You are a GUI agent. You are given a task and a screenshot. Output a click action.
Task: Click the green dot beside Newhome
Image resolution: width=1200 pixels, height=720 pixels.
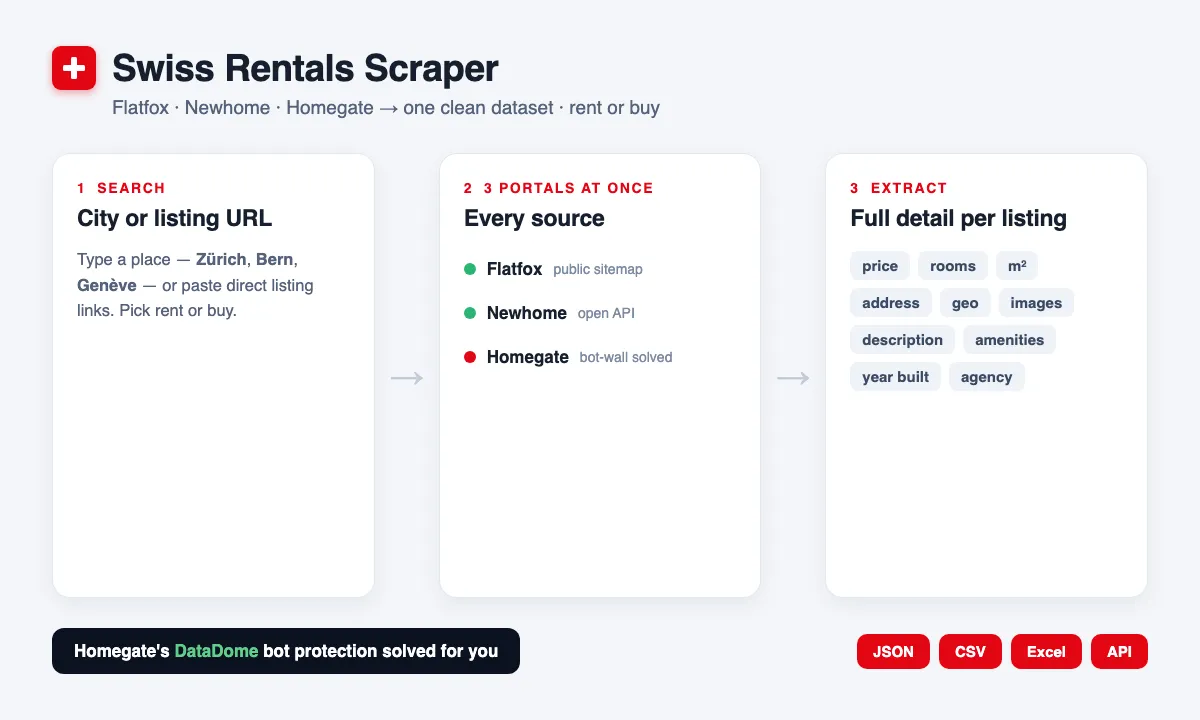470,313
